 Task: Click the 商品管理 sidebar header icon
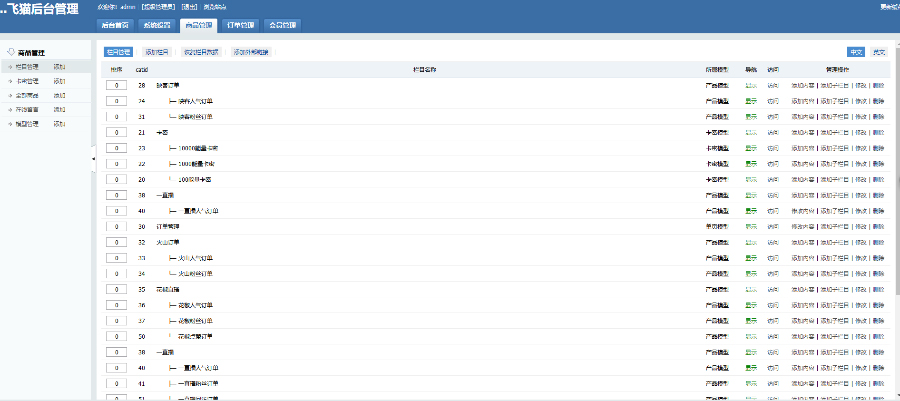(x=11, y=52)
